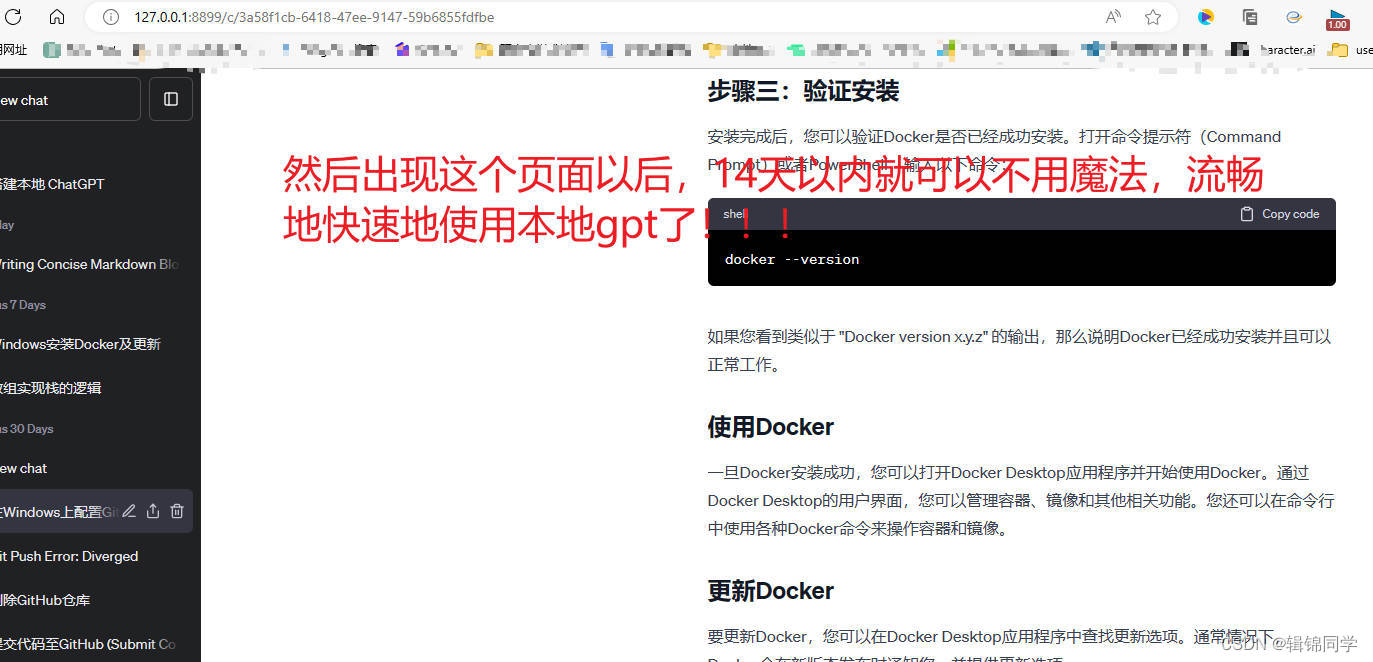Click the Internet Explorer mode icon
The image size is (1373, 662).
(1294, 17)
